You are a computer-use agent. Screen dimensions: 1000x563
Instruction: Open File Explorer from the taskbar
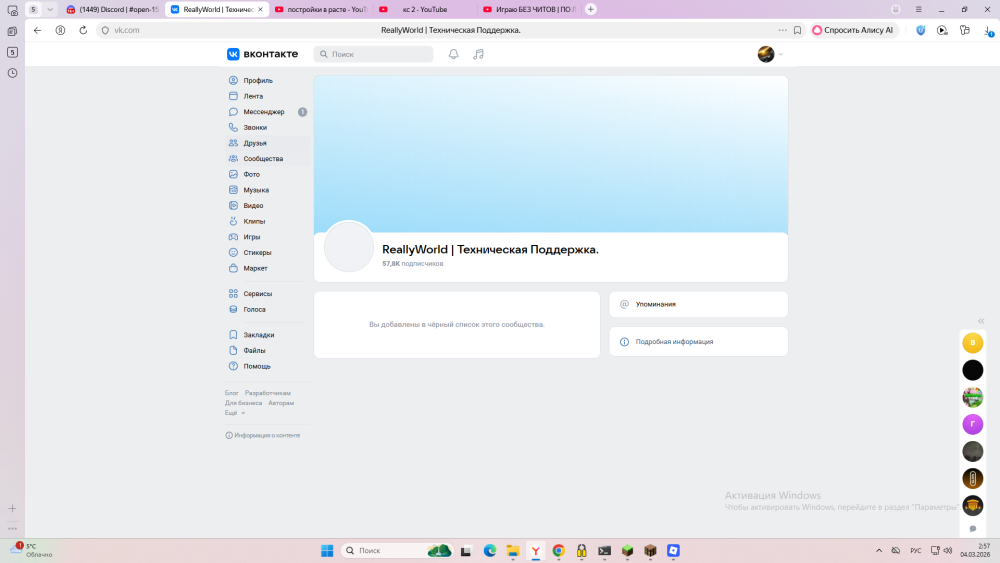point(513,551)
